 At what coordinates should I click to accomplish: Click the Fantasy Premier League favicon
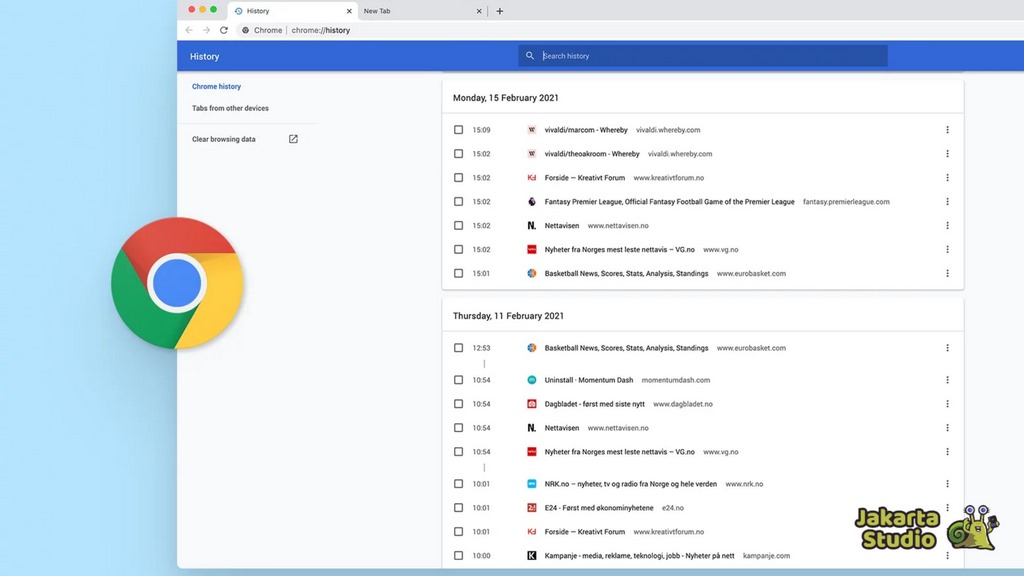[x=532, y=202]
